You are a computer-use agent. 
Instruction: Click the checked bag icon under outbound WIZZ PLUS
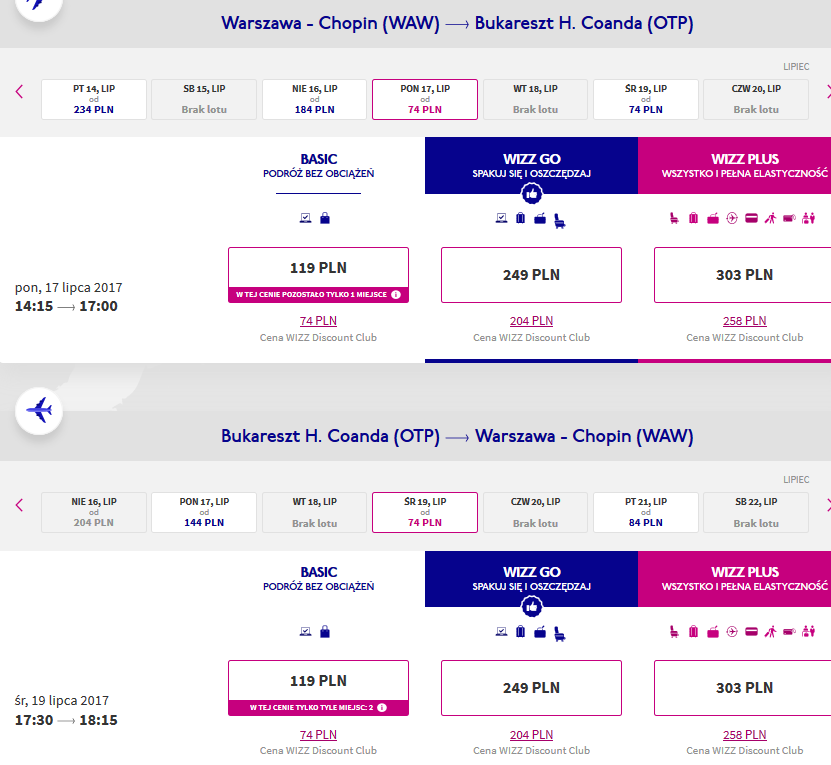tap(713, 218)
